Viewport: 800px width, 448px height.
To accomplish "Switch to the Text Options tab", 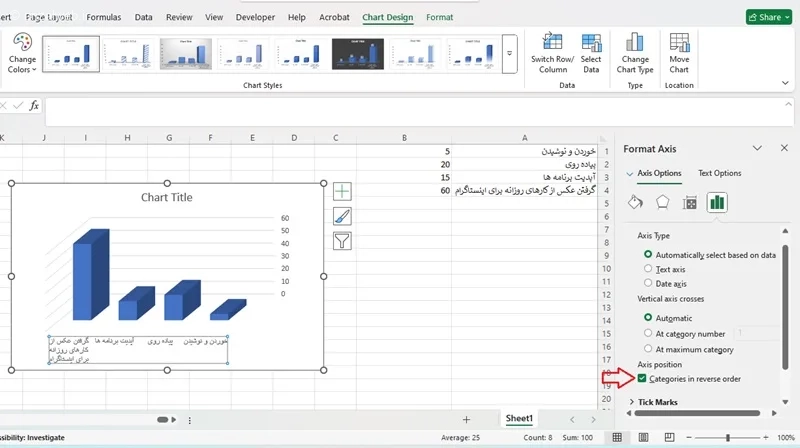I will [x=719, y=173].
